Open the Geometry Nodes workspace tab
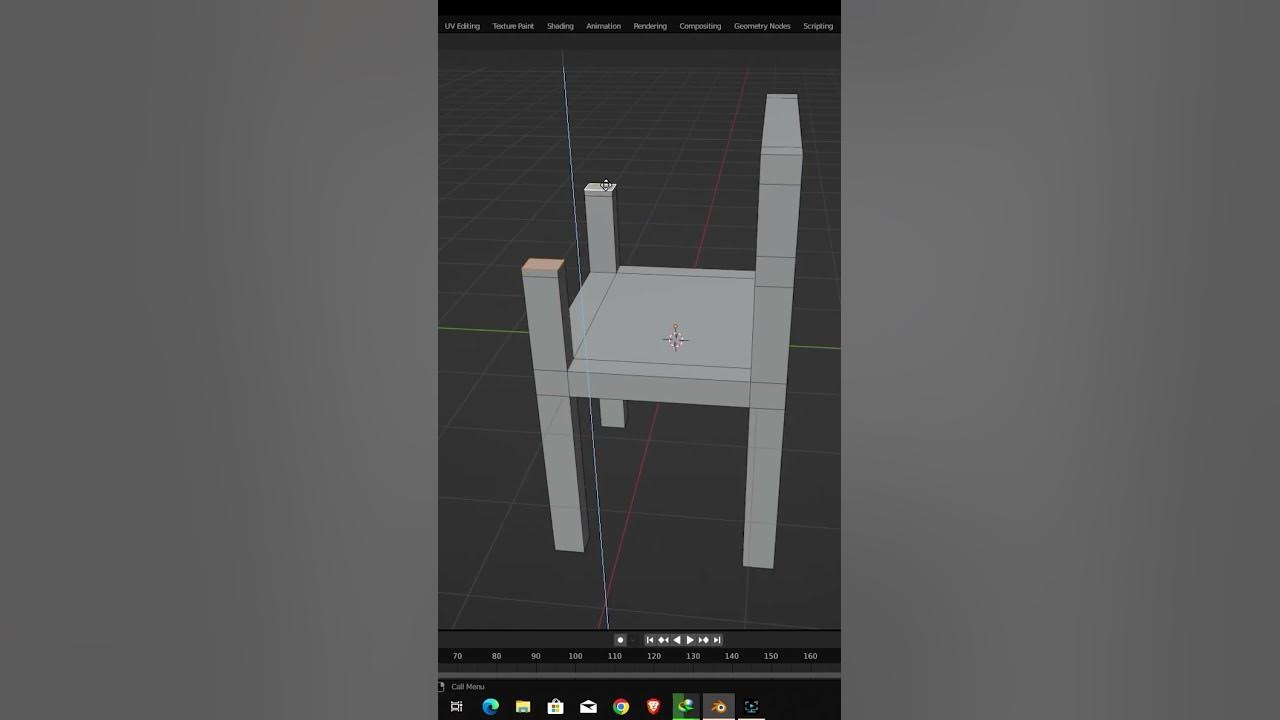 tap(762, 26)
